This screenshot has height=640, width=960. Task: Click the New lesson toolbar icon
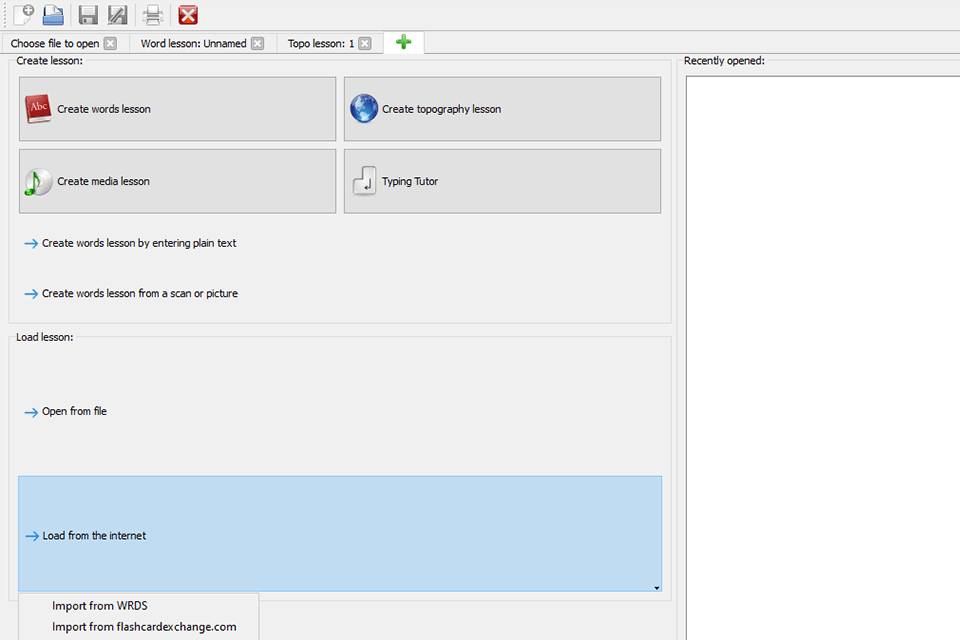(23, 14)
